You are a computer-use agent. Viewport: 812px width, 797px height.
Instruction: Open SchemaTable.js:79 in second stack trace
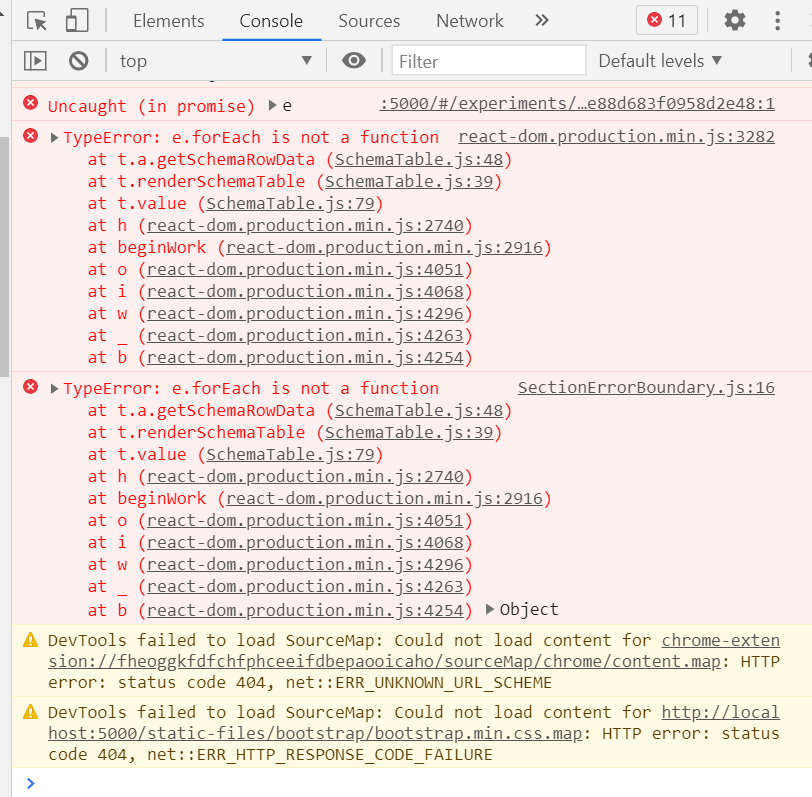click(291, 455)
